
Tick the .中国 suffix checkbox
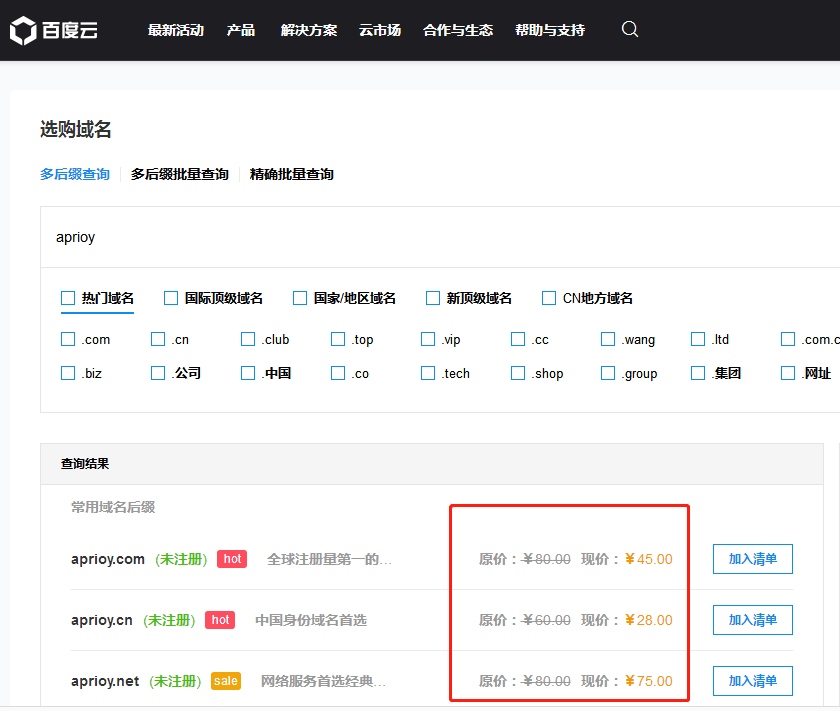(248, 373)
